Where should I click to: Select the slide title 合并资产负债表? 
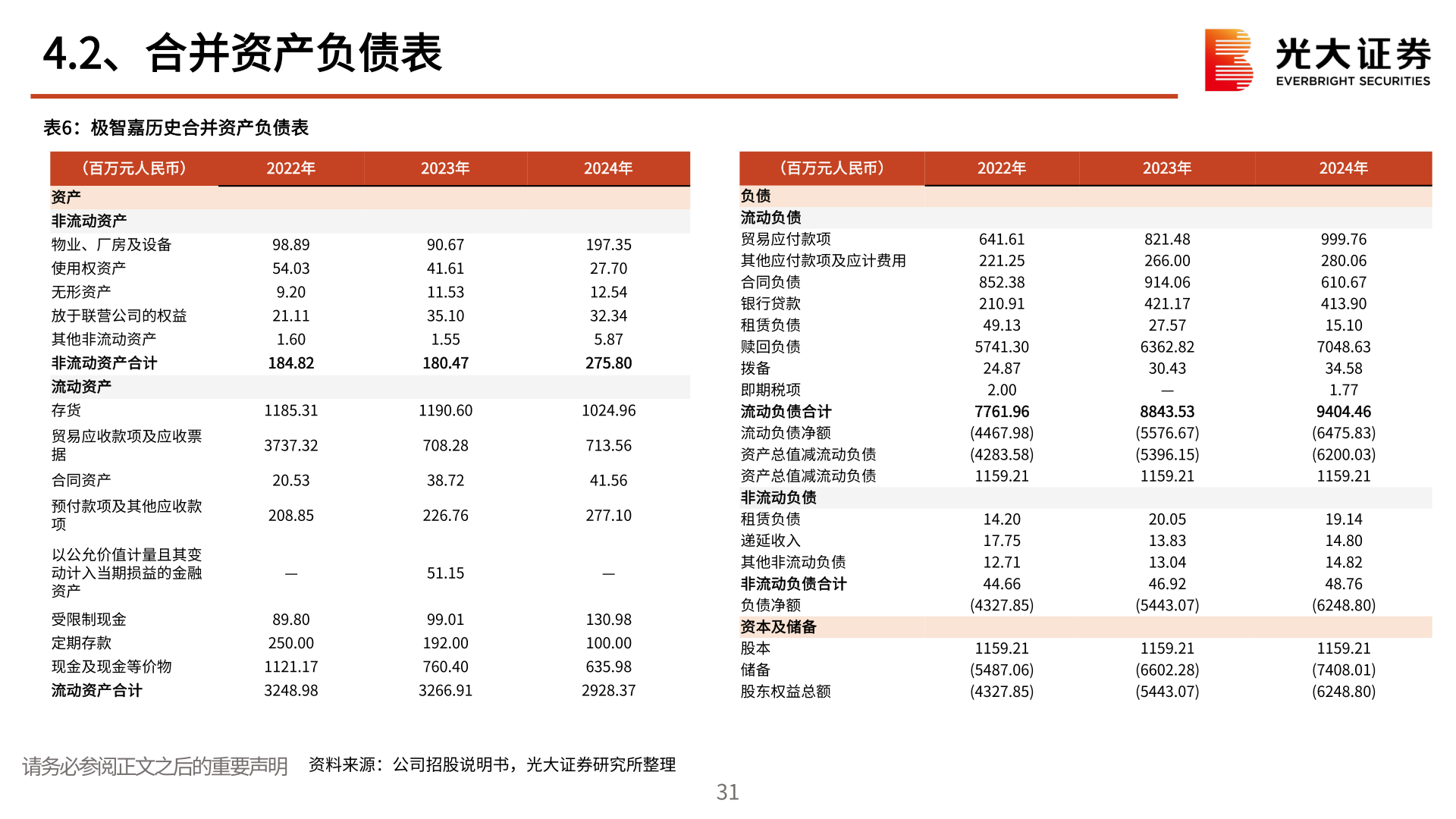[294, 54]
